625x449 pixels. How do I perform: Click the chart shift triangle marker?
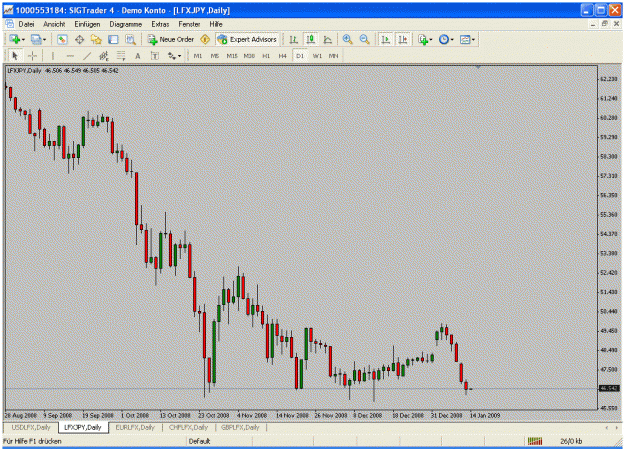click(x=478, y=67)
